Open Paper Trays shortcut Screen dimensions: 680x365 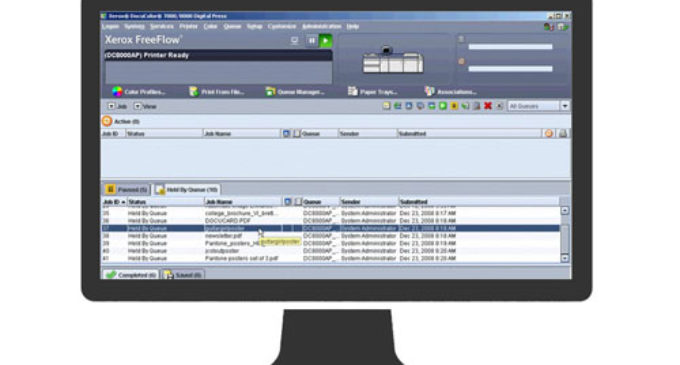point(373,92)
